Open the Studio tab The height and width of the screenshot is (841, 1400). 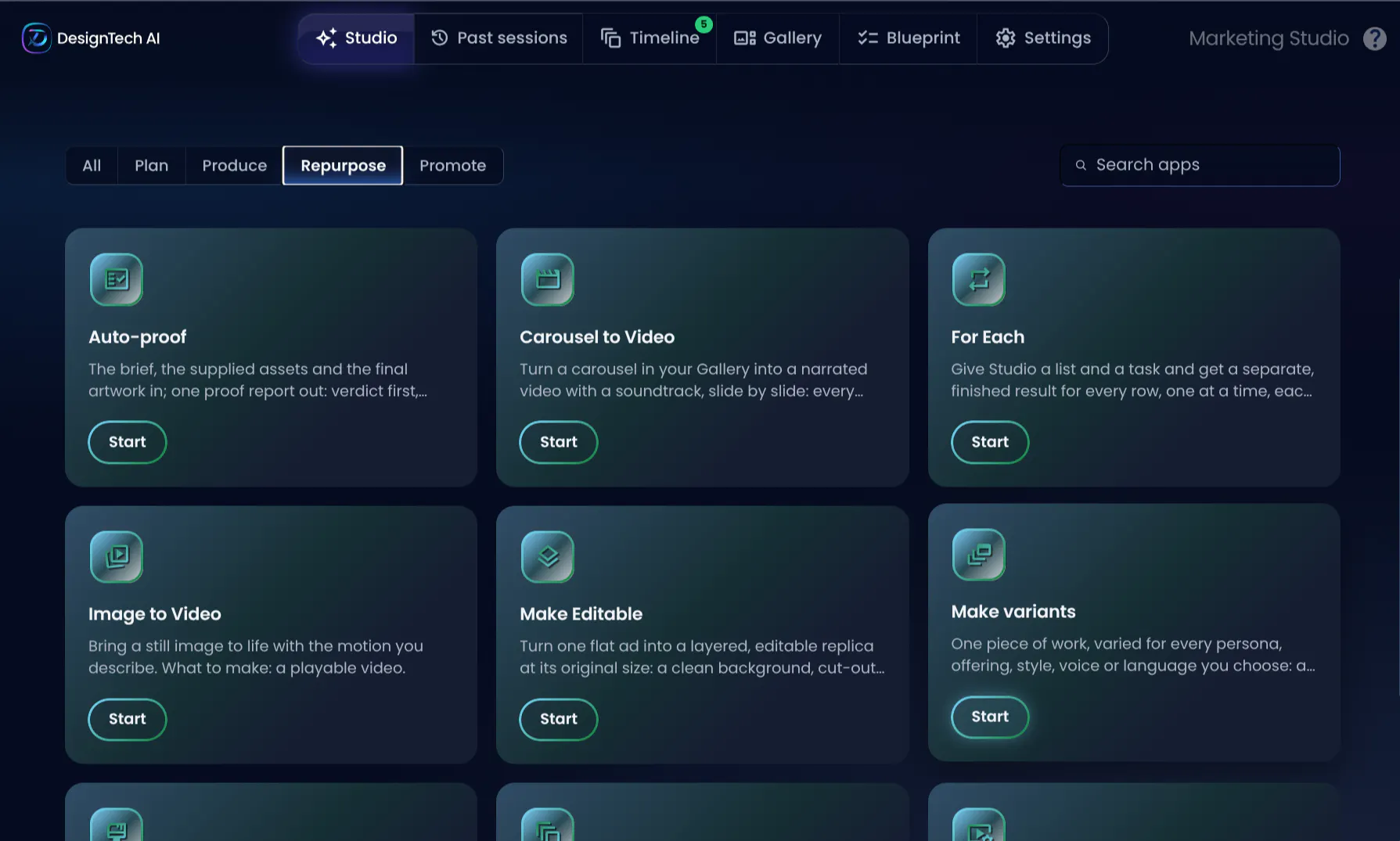[356, 38]
